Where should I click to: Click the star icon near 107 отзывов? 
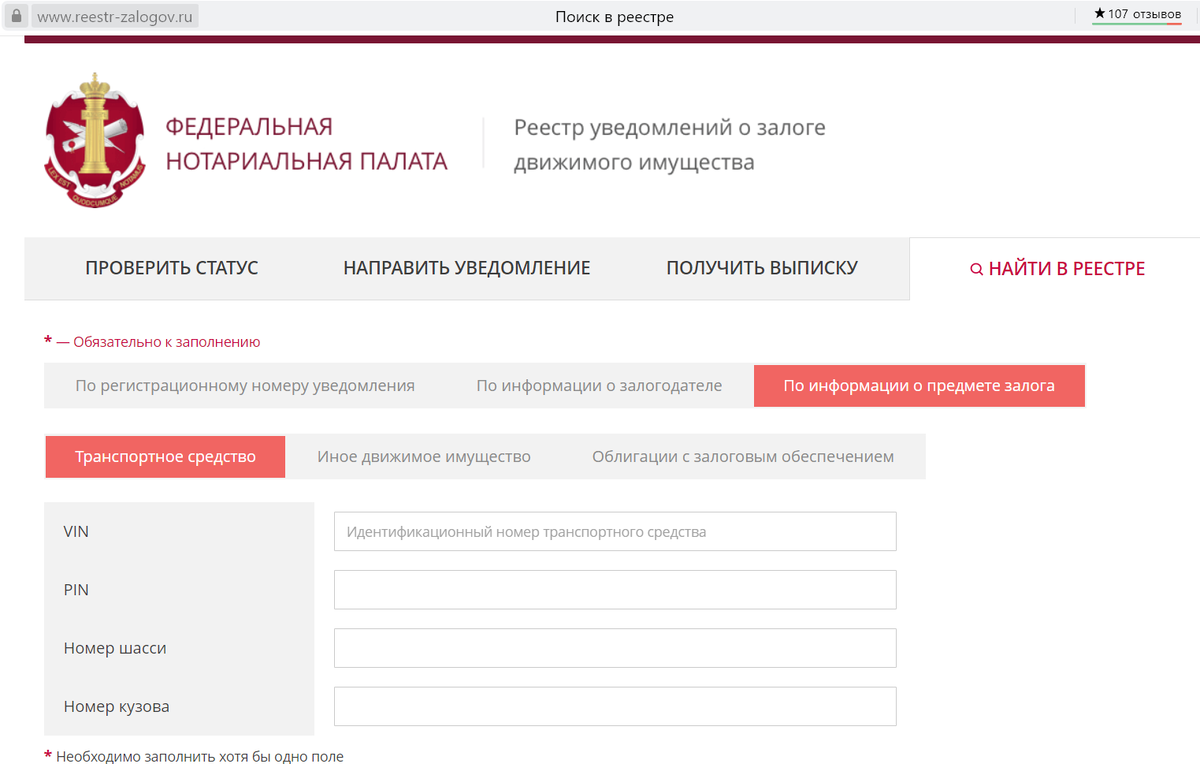pyautogui.click(x=1101, y=15)
